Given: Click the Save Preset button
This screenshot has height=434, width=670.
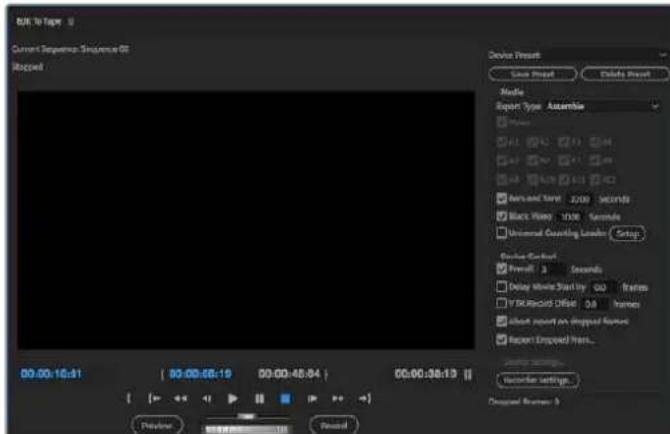Looking at the screenshot, I should coord(532,74).
